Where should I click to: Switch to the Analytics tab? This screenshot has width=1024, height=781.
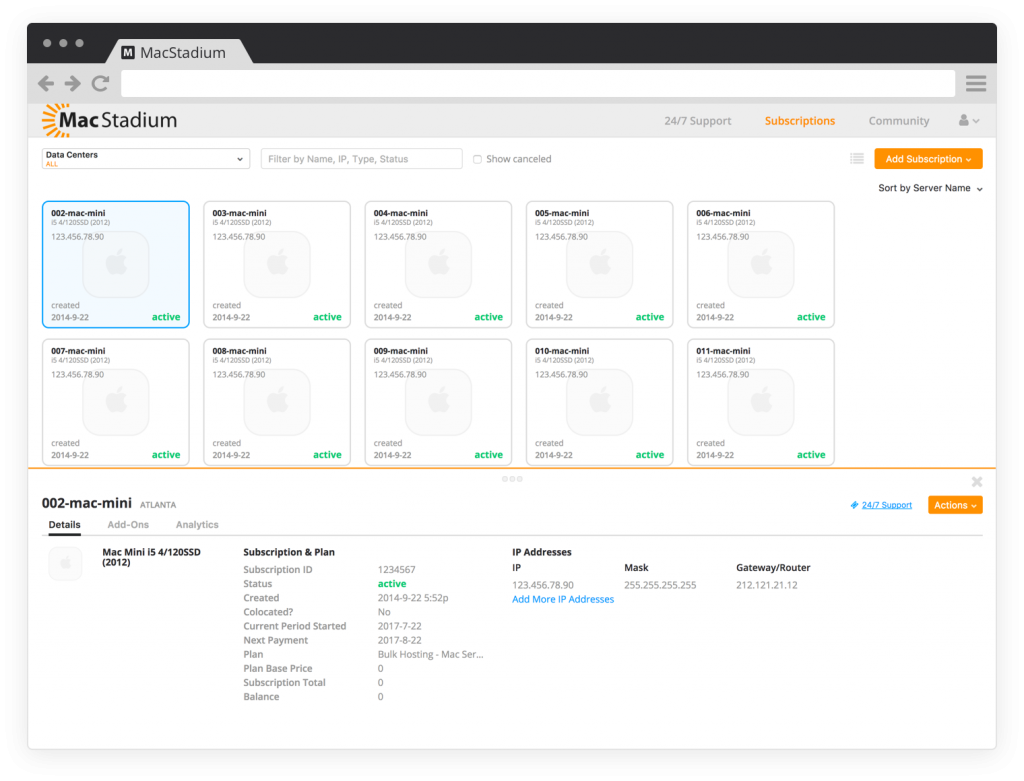(197, 524)
